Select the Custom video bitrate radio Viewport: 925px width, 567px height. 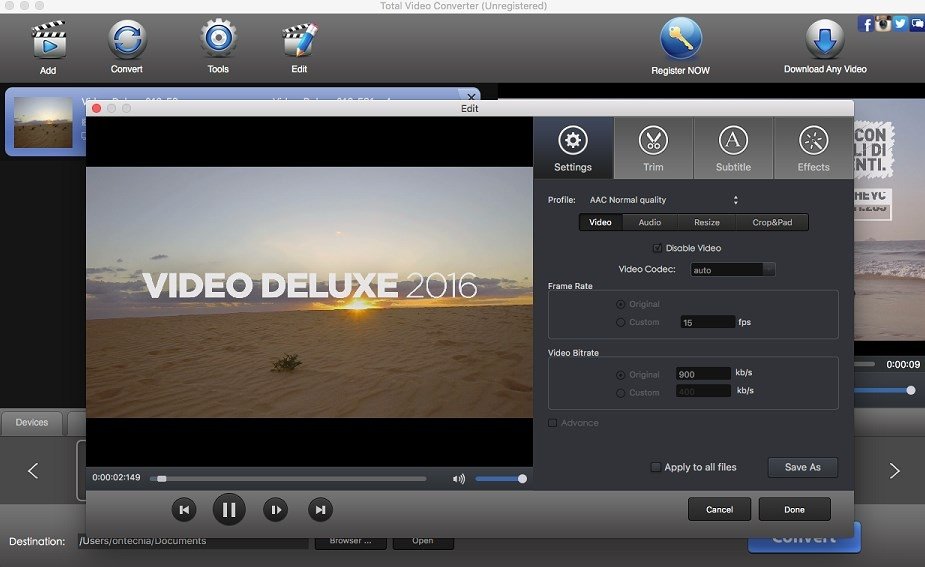point(621,392)
